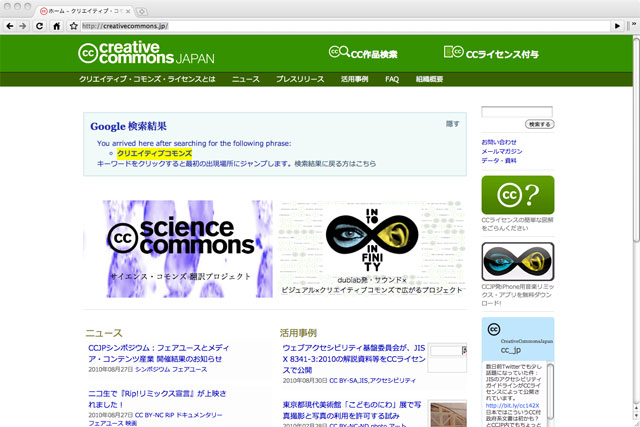Click CC BY-SA,JIS,アクセシビリティ tags
Image resolution: width=640 pixels, height=427 pixels.
coord(372,380)
